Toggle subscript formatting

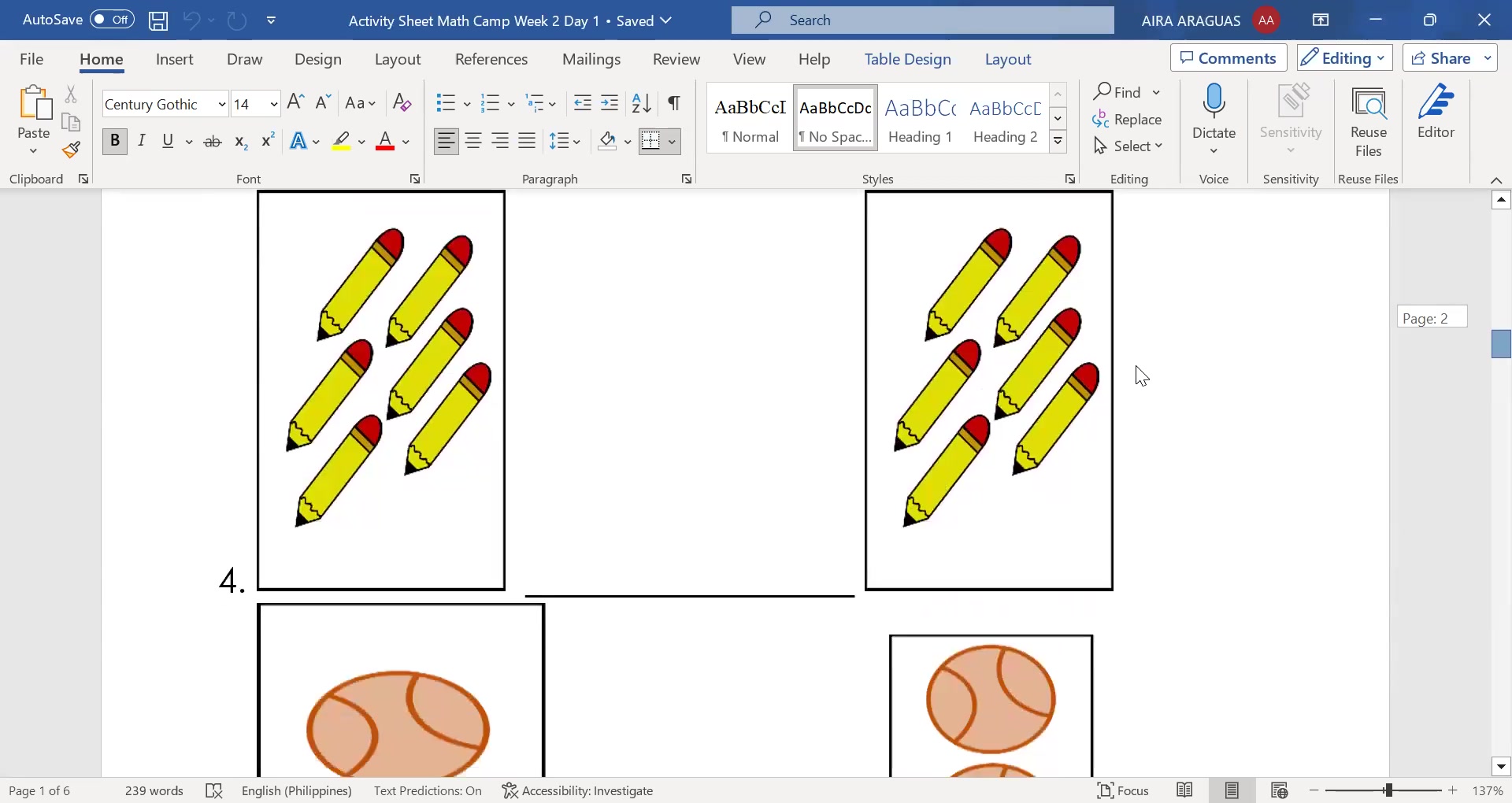click(242, 142)
